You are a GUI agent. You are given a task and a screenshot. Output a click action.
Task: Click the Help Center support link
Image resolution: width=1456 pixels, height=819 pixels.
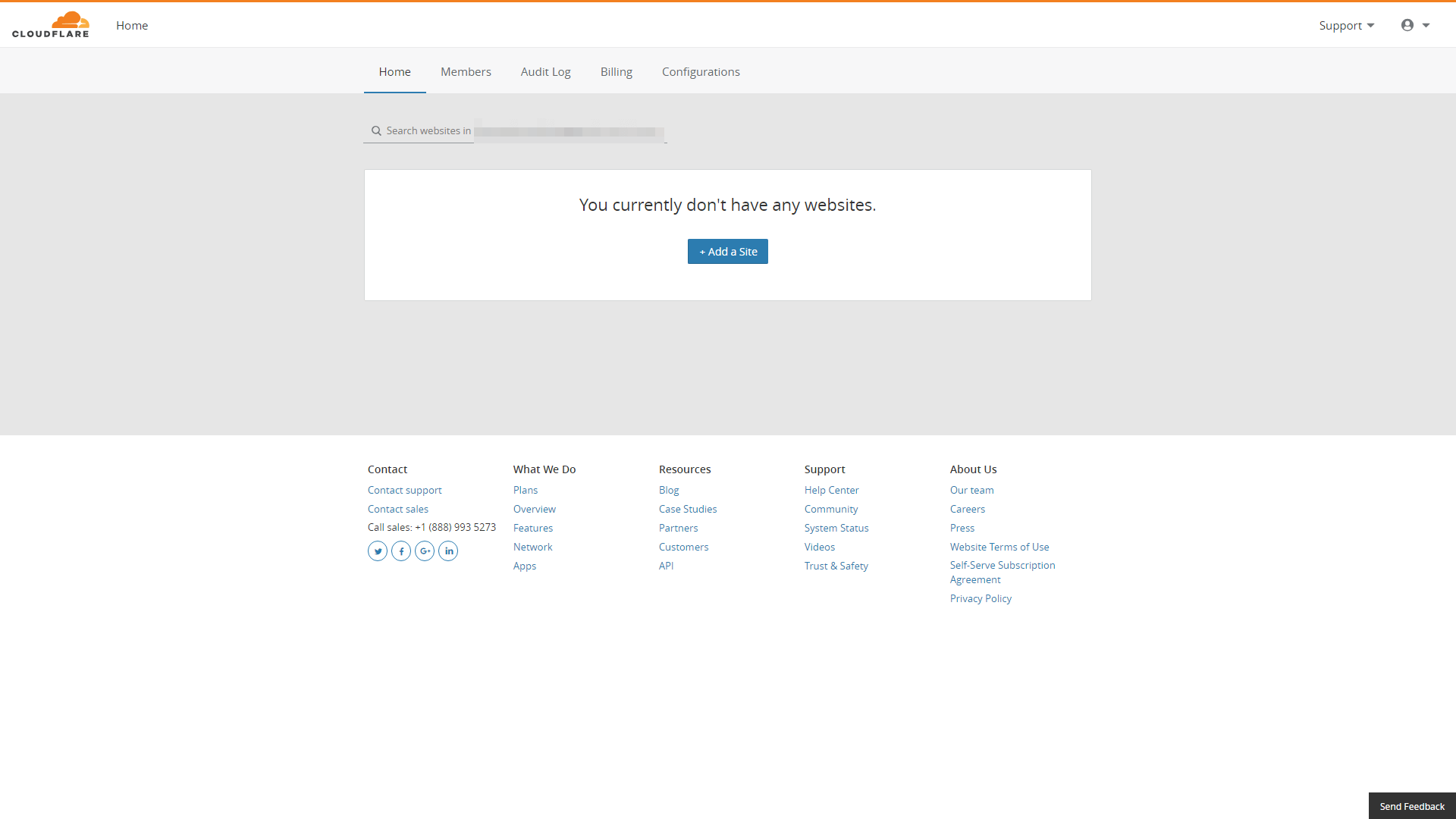click(830, 490)
